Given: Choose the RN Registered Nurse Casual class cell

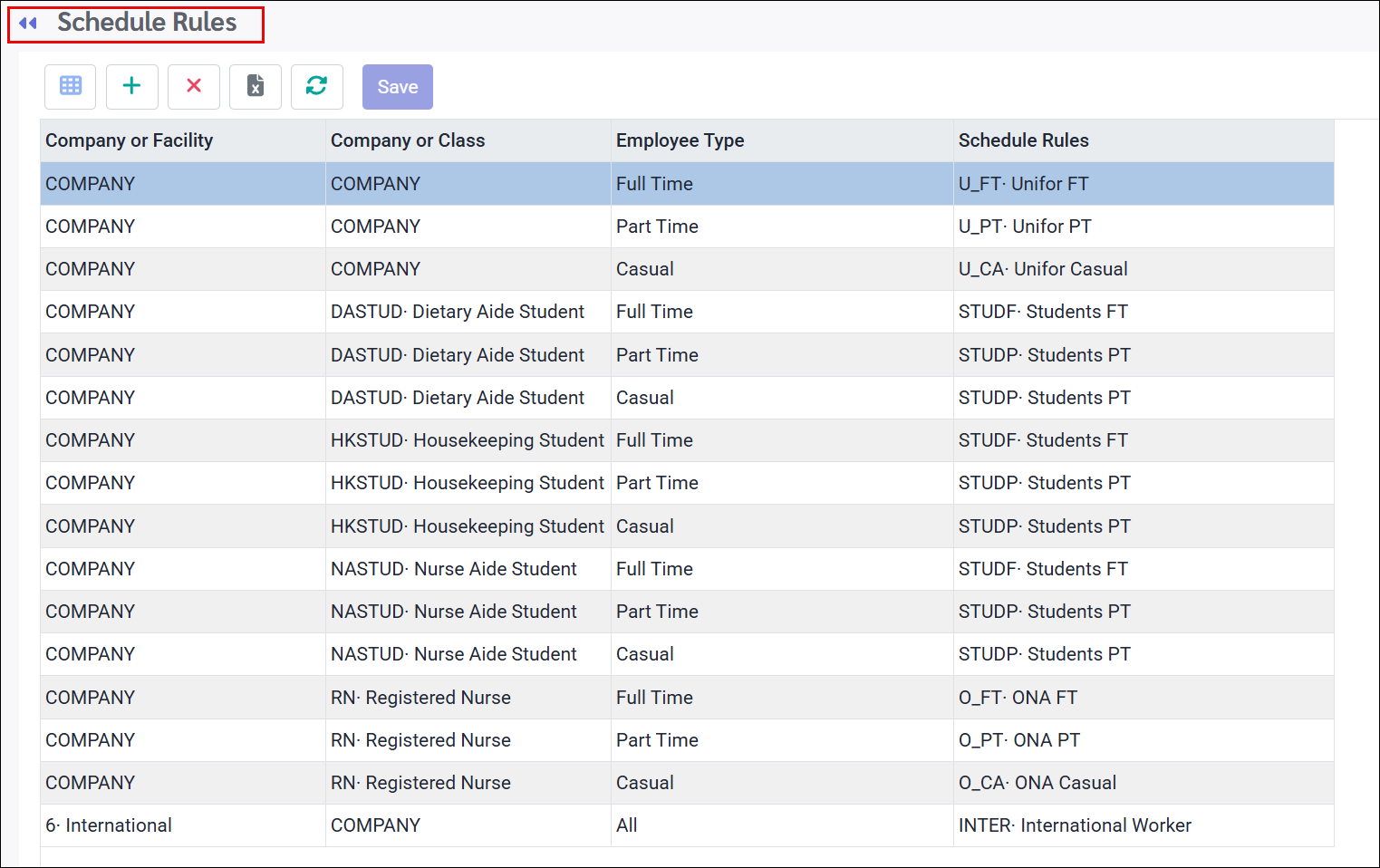Looking at the screenshot, I should click(x=468, y=783).
